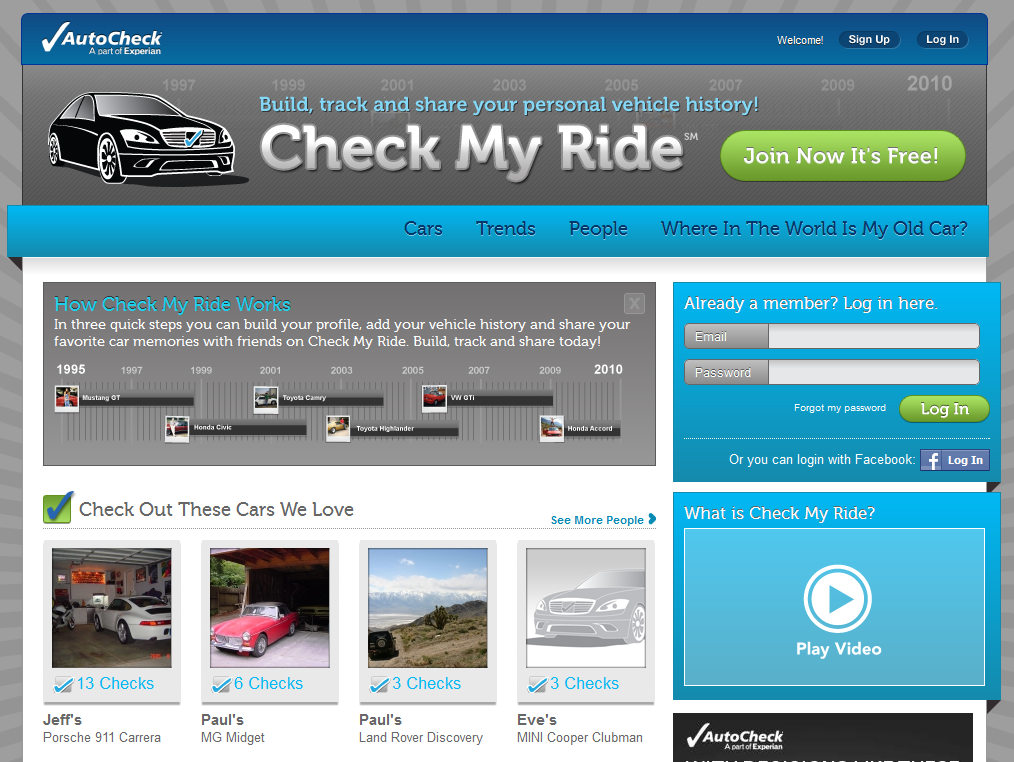This screenshot has width=1014, height=762.
Task: Select the Honda Civic timeline photo
Action: [x=177, y=428]
